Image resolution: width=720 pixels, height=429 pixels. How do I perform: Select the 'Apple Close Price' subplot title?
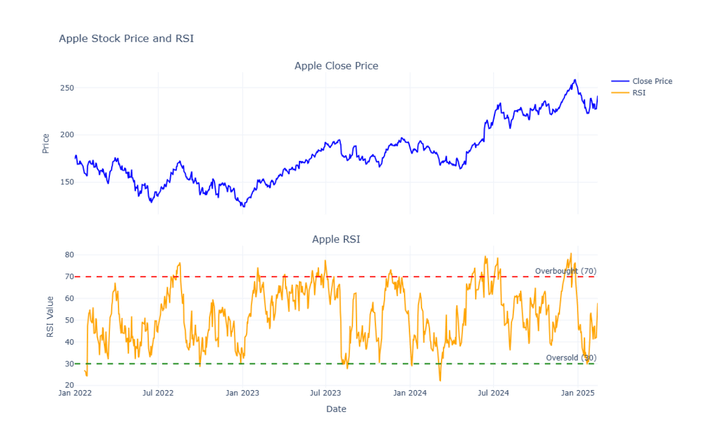tap(336, 66)
